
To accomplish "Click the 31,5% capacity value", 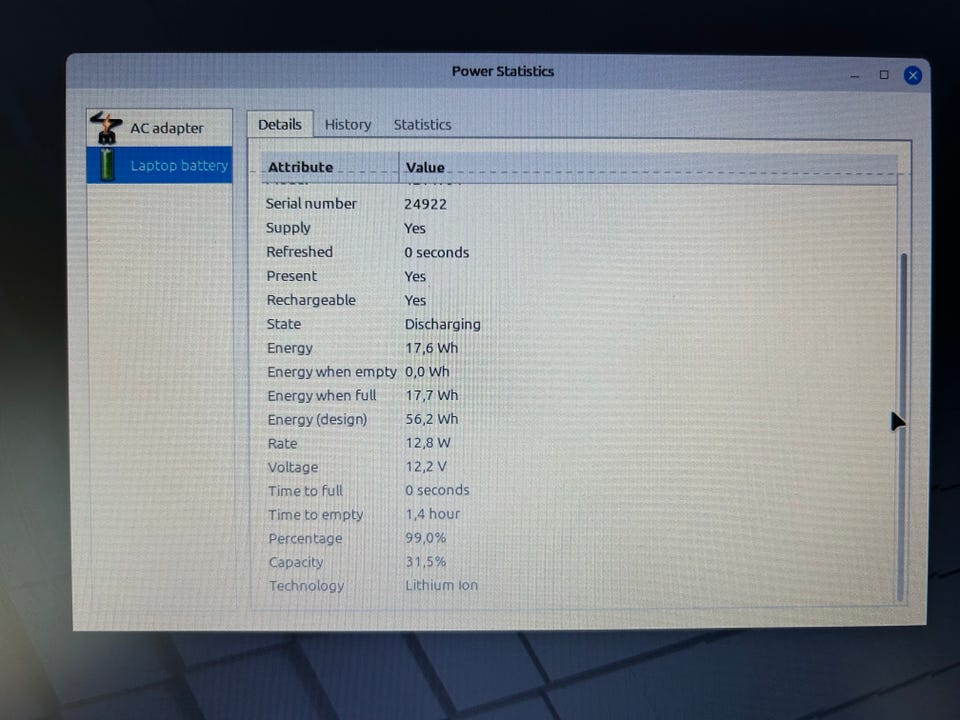I will [x=426, y=561].
